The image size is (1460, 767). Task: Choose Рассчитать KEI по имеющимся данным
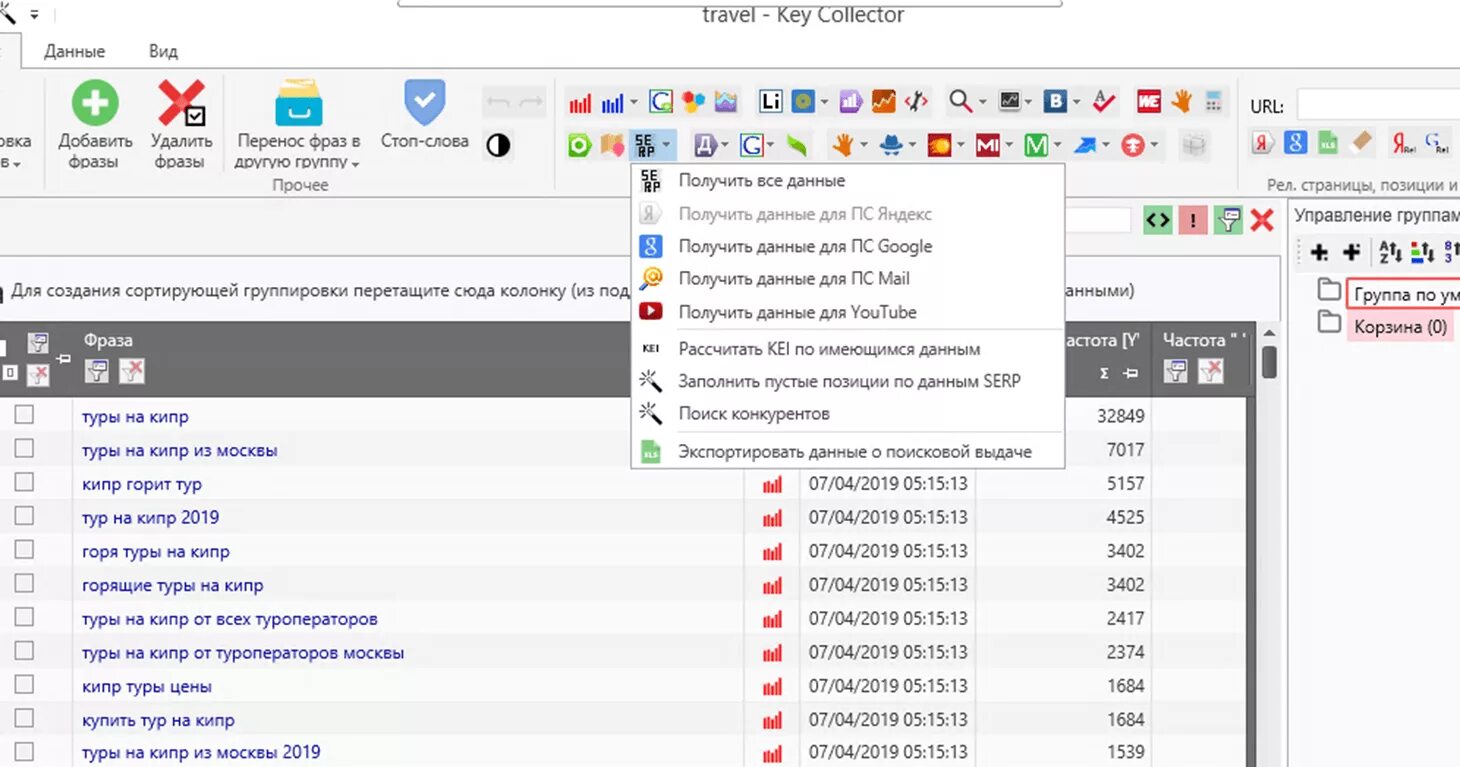829,349
